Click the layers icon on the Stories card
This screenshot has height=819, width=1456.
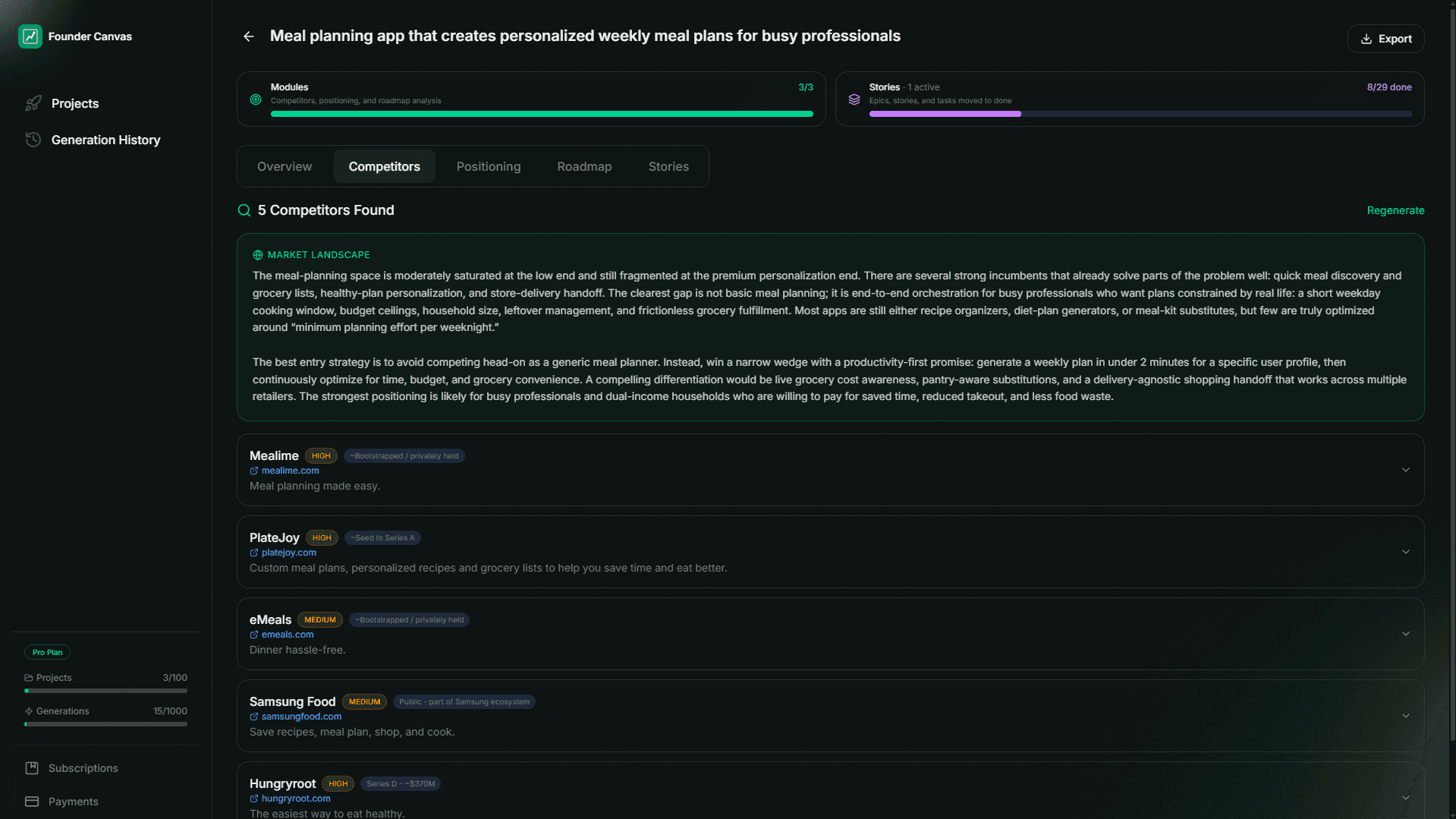[x=854, y=99]
